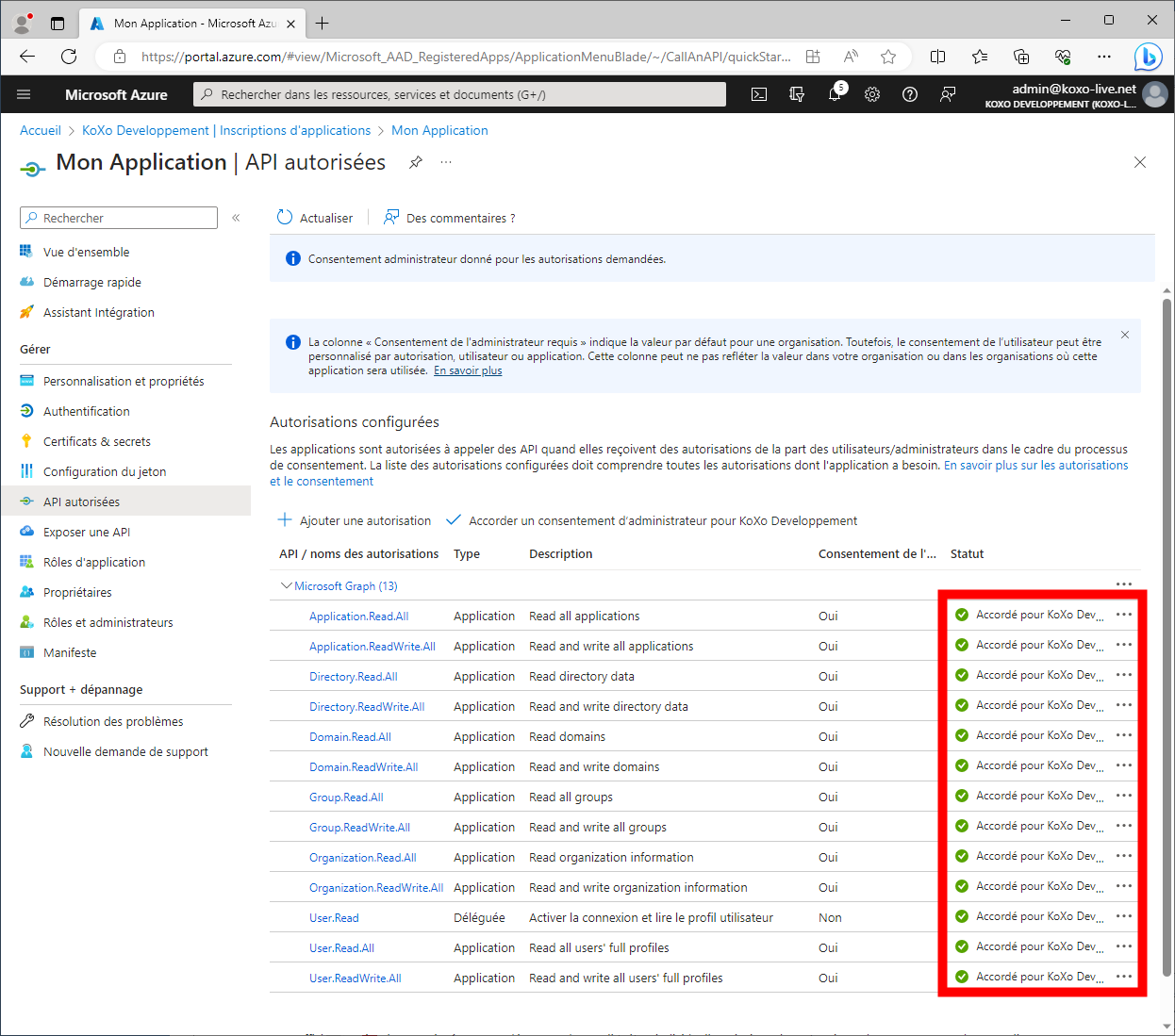The height and width of the screenshot is (1036, 1175).
Task: Click Ajouter une autorisation
Action: tap(355, 520)
